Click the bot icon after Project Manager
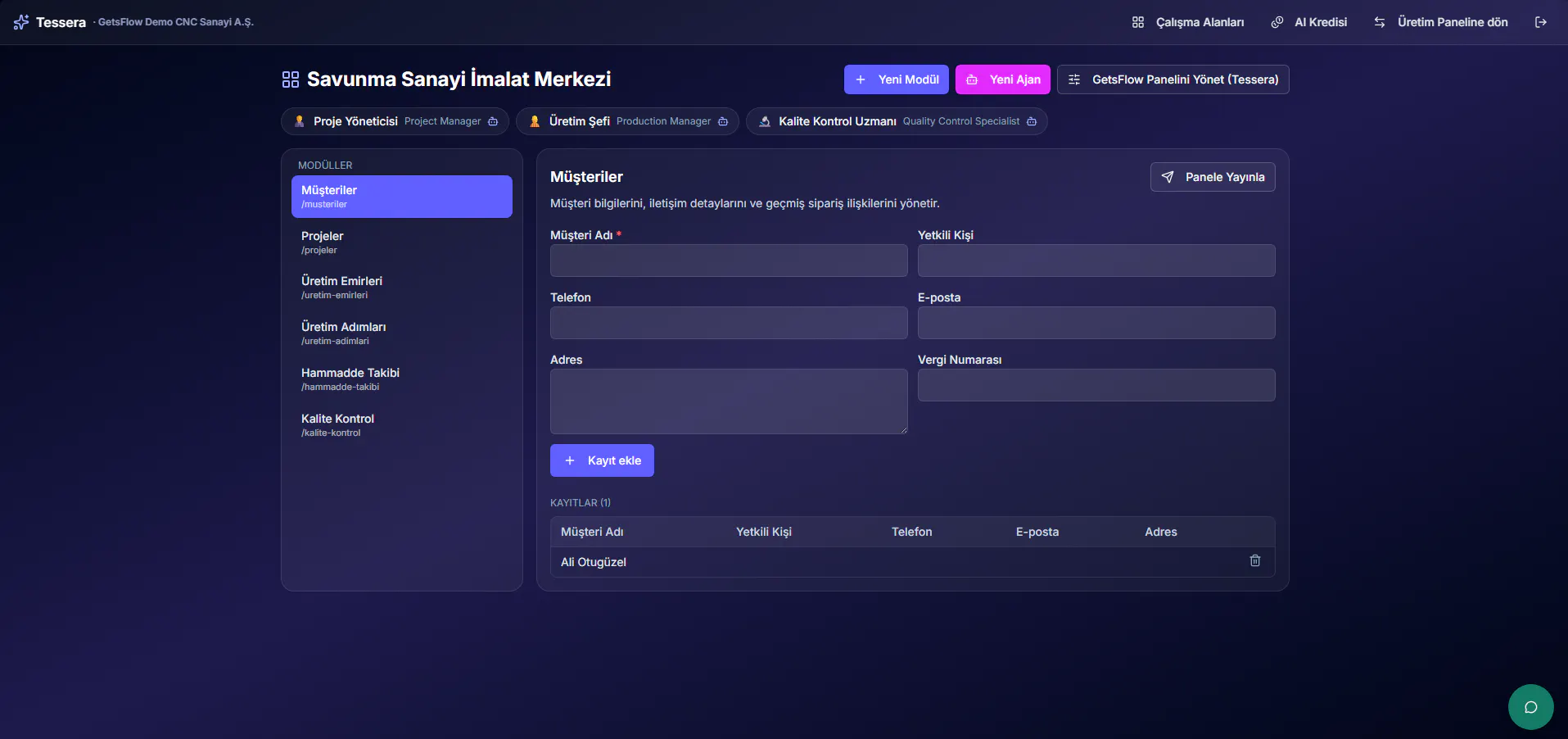This screenshot has width=1568, height=739. [x=493, y=121]
